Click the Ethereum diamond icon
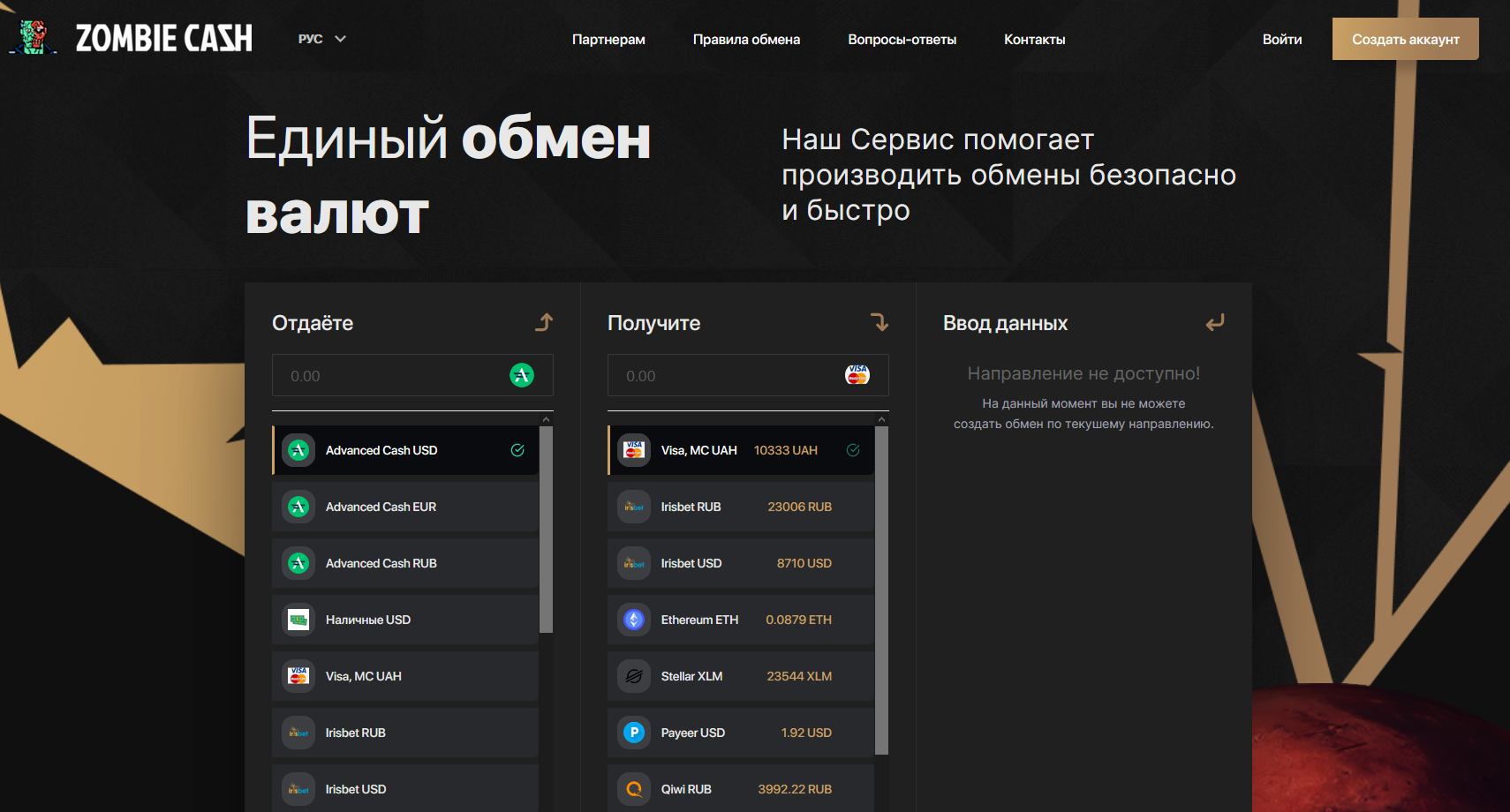Image resolution: width=1510 pixels, height=812 pixels. point(634,620)
